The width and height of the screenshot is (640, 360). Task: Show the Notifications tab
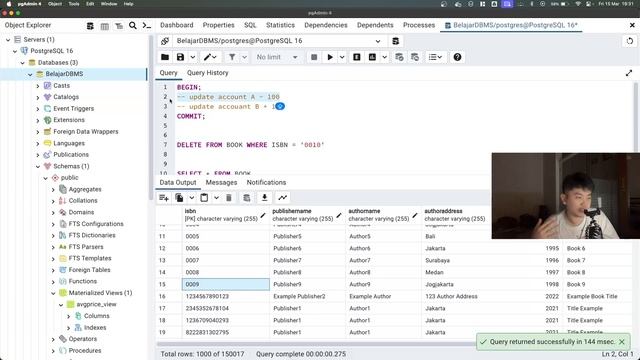(266, 182)
